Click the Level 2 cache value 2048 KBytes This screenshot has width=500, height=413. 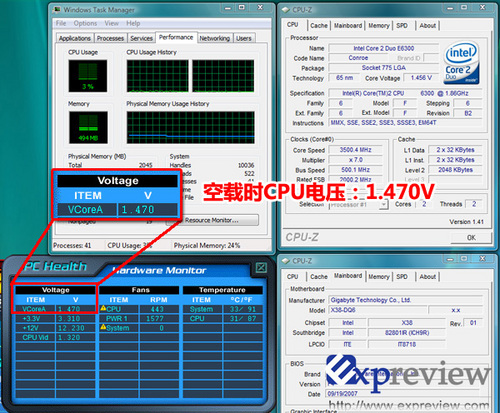(x=455, y=170)
